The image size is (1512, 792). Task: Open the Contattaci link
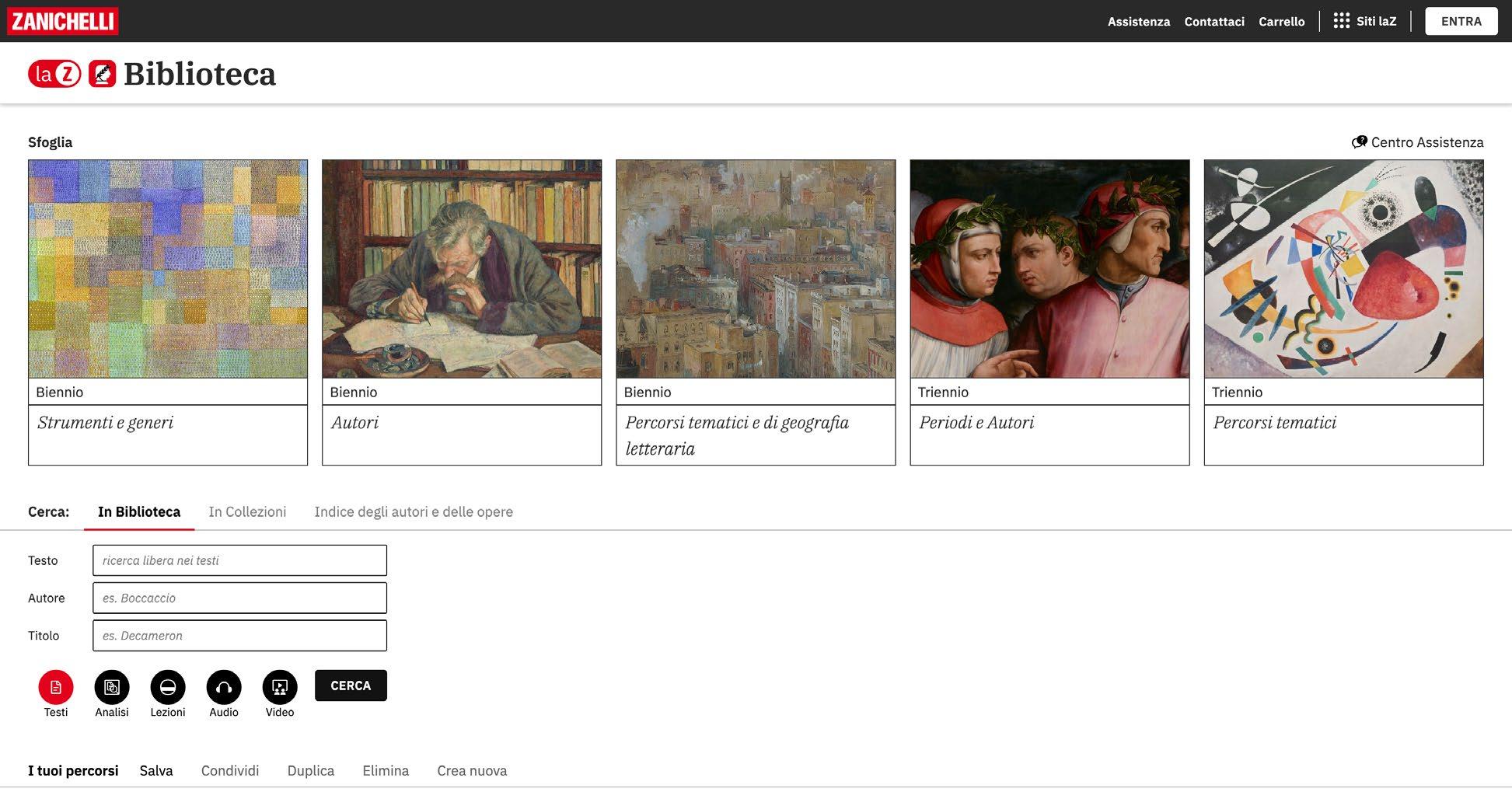coord(1214,22)
